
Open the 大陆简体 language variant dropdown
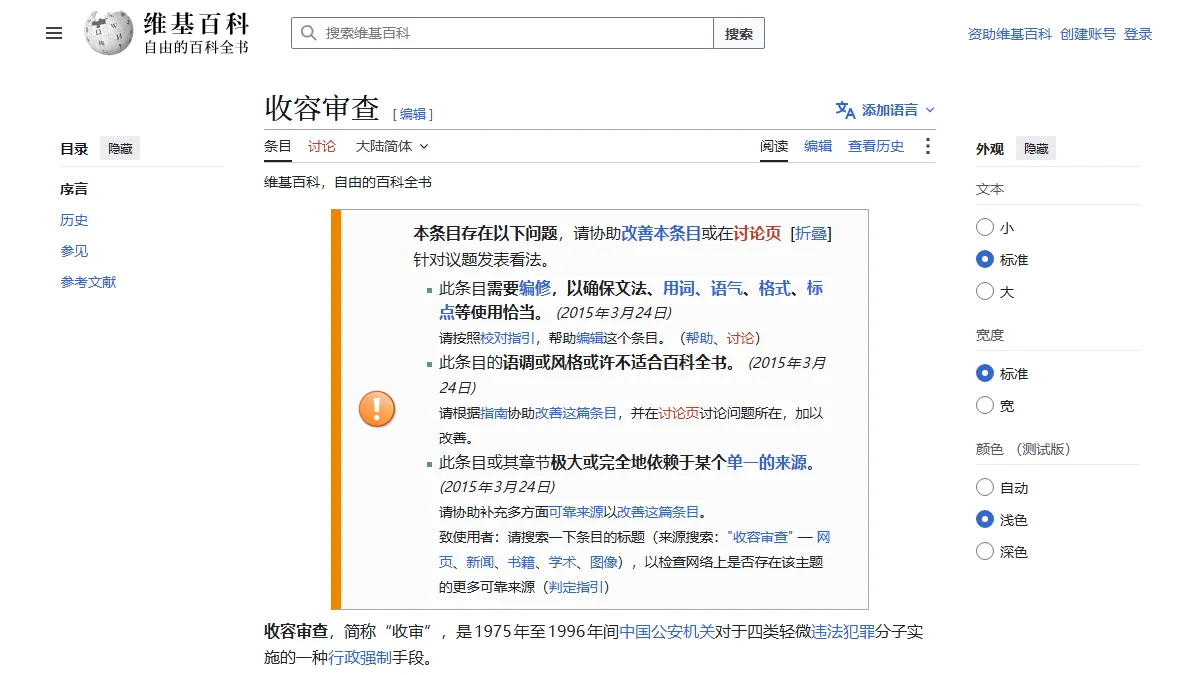(x=392, y=146)
